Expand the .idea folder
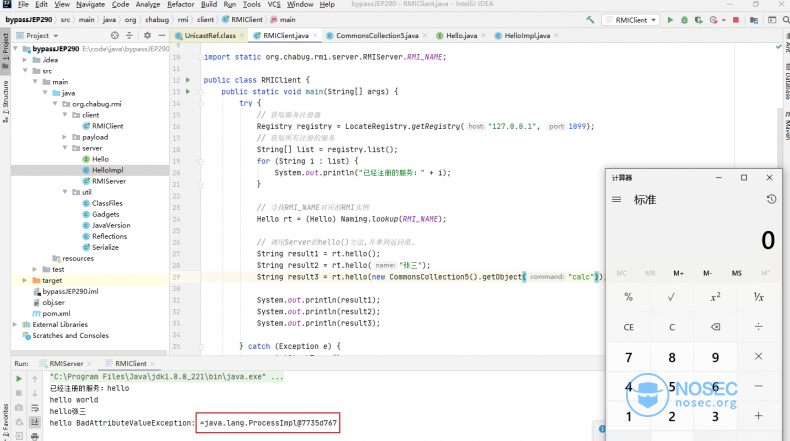 [25, 60]
